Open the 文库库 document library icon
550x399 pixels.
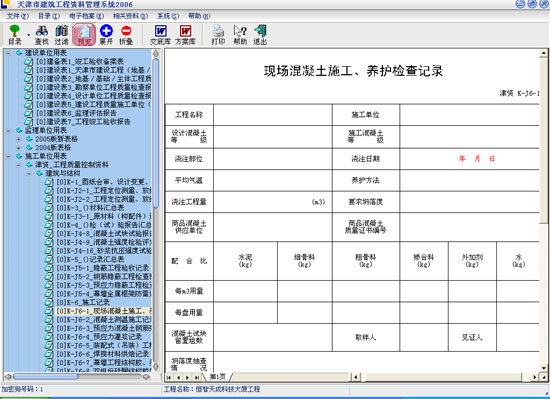tap(161, 35)
